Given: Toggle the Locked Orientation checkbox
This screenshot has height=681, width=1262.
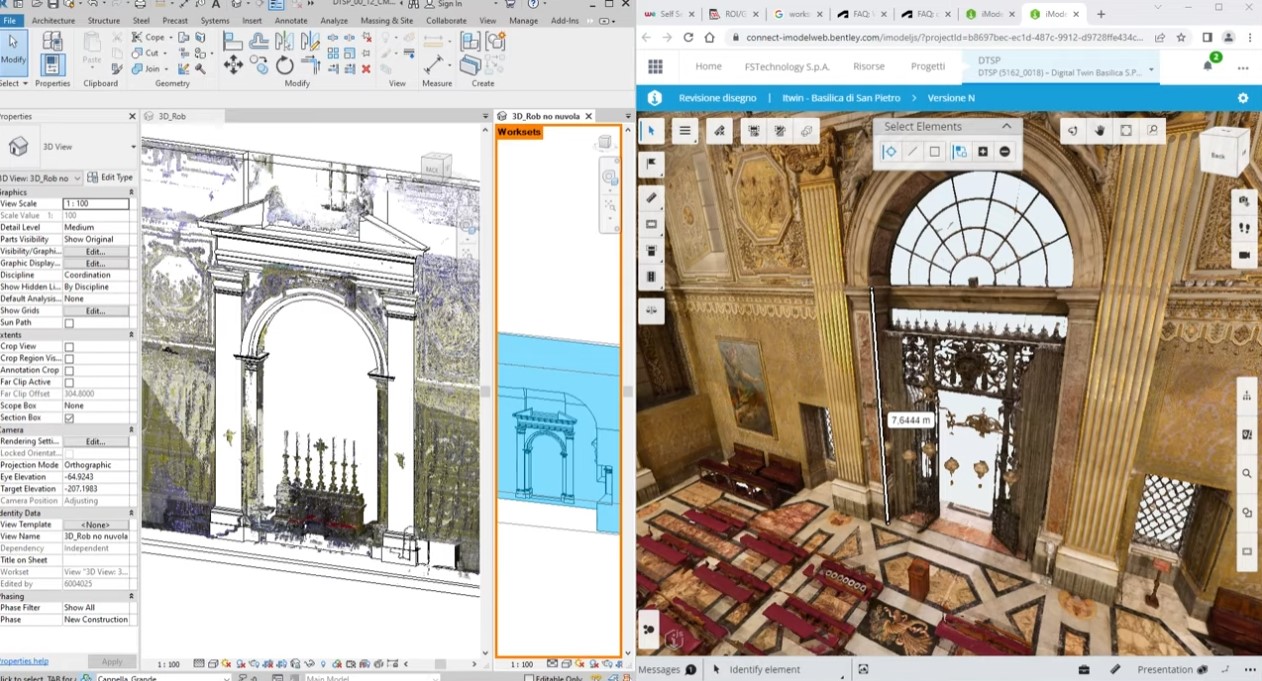Looking at the screenshot, I should tap(69, 454).
